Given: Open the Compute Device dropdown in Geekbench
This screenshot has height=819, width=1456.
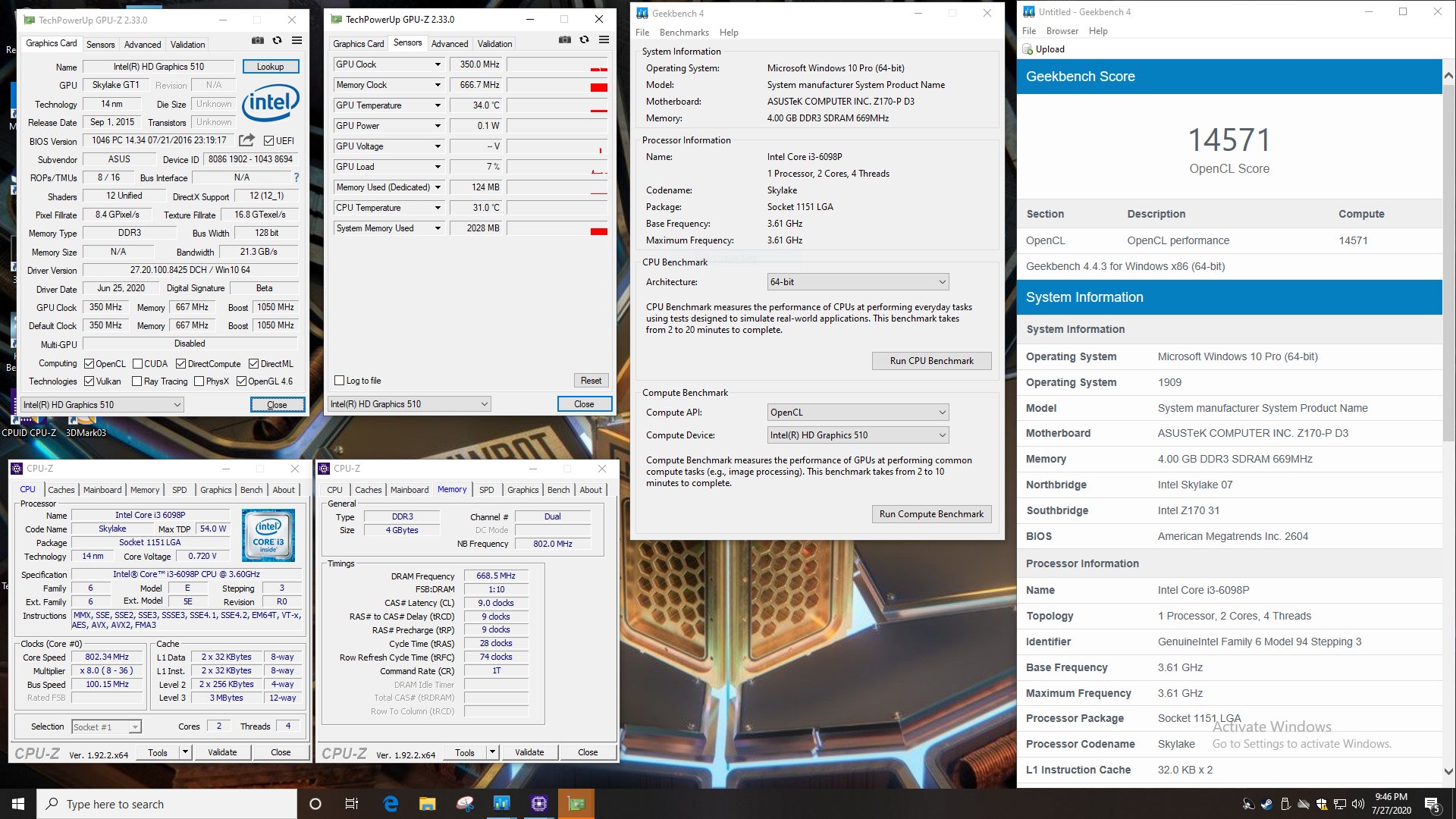Looking at the screenshot, I should 858,435.
